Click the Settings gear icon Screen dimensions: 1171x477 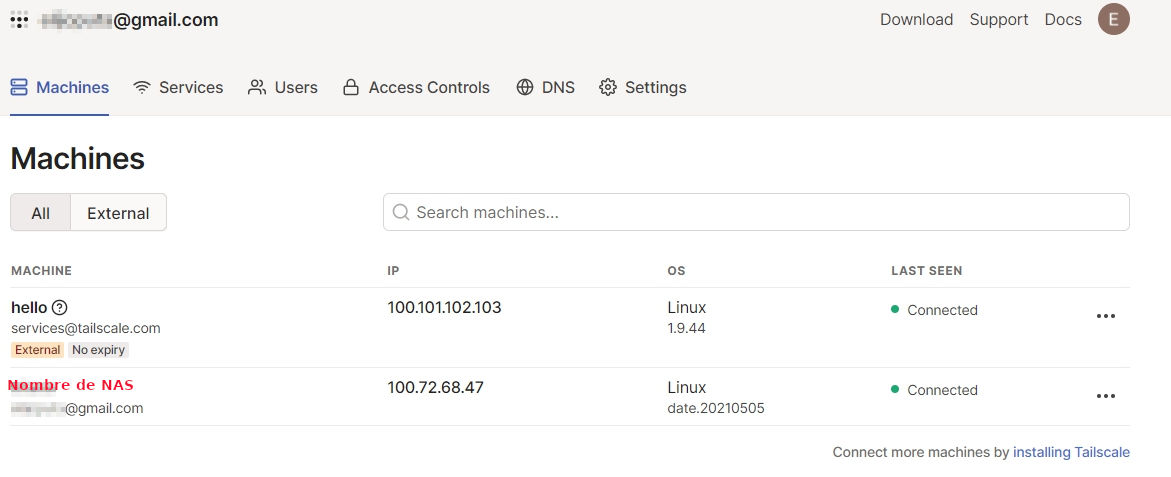point(608,87)
